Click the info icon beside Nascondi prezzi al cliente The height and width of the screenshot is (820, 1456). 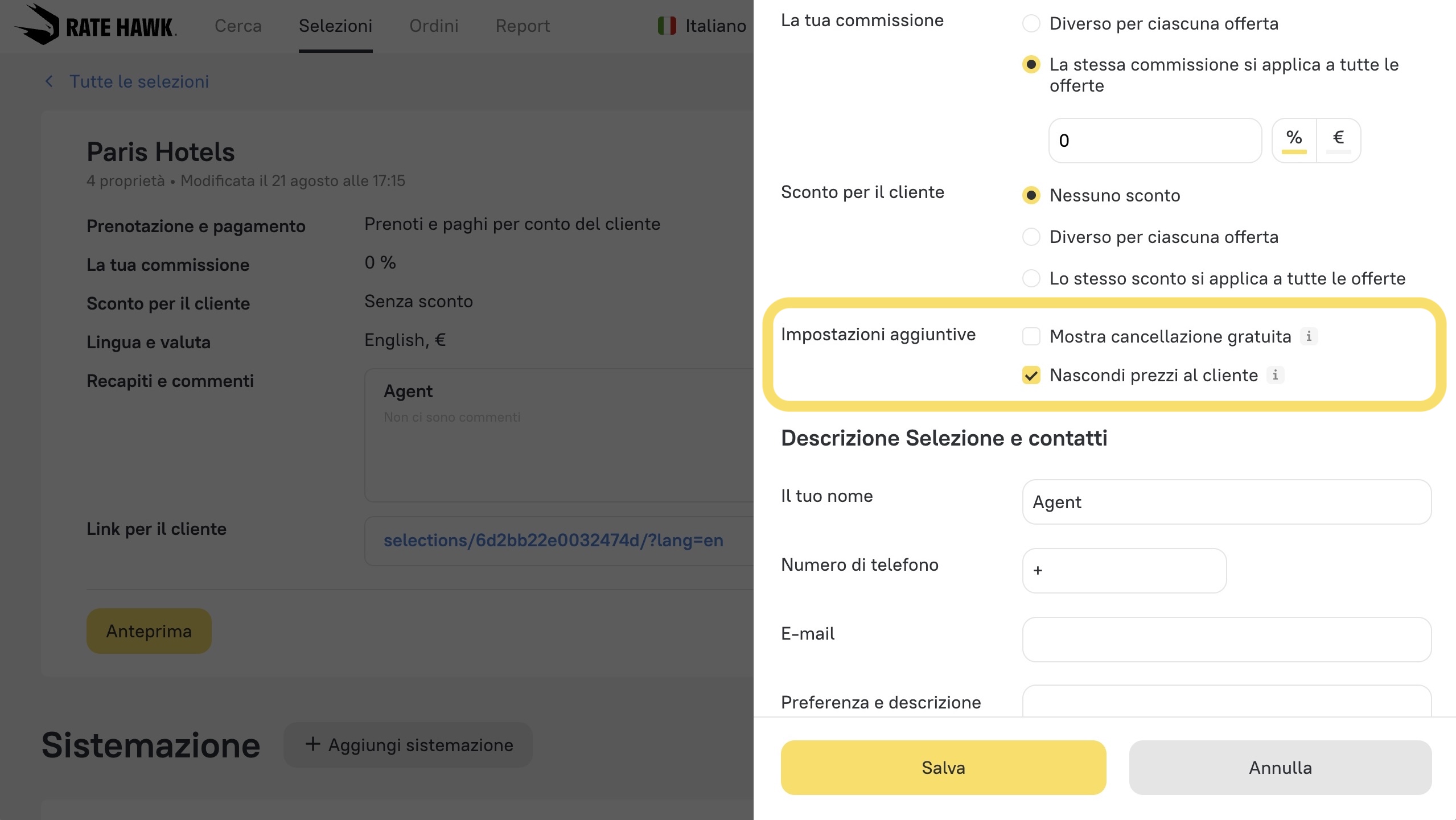click(1275, 375)
